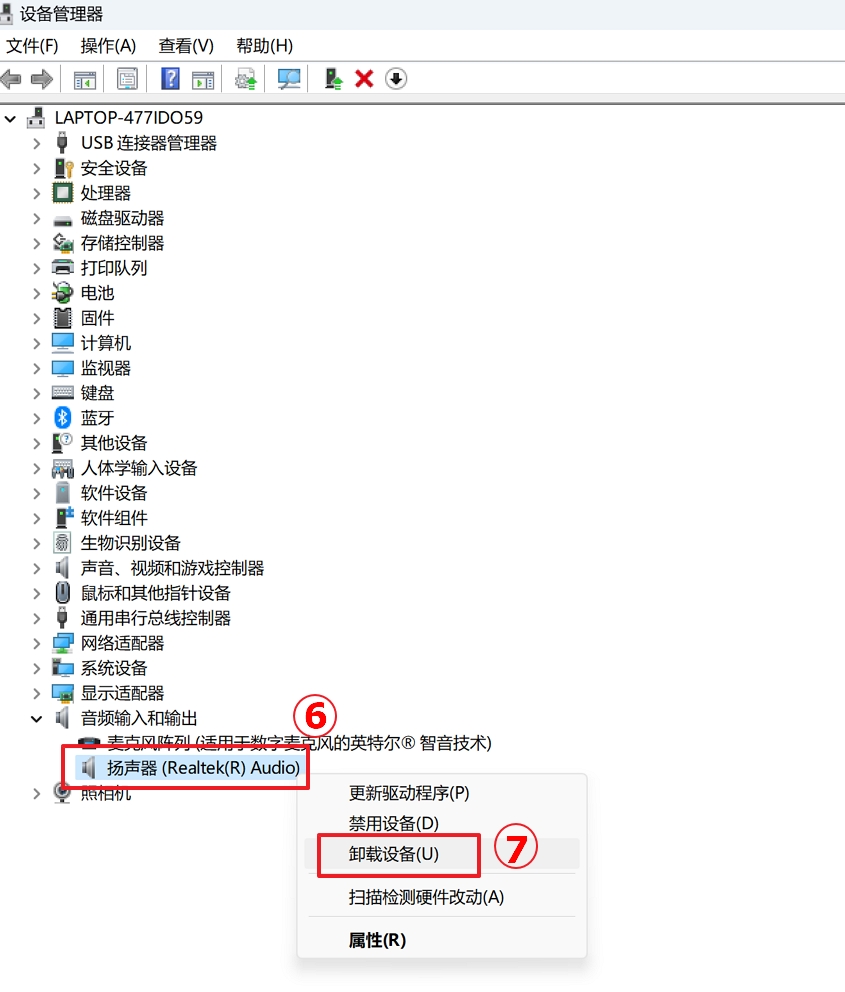Open the 操作(A) menu
Image resolution: width=845 pixels, height=992 pixels.
pyautogui.click(x=108, y=46)
